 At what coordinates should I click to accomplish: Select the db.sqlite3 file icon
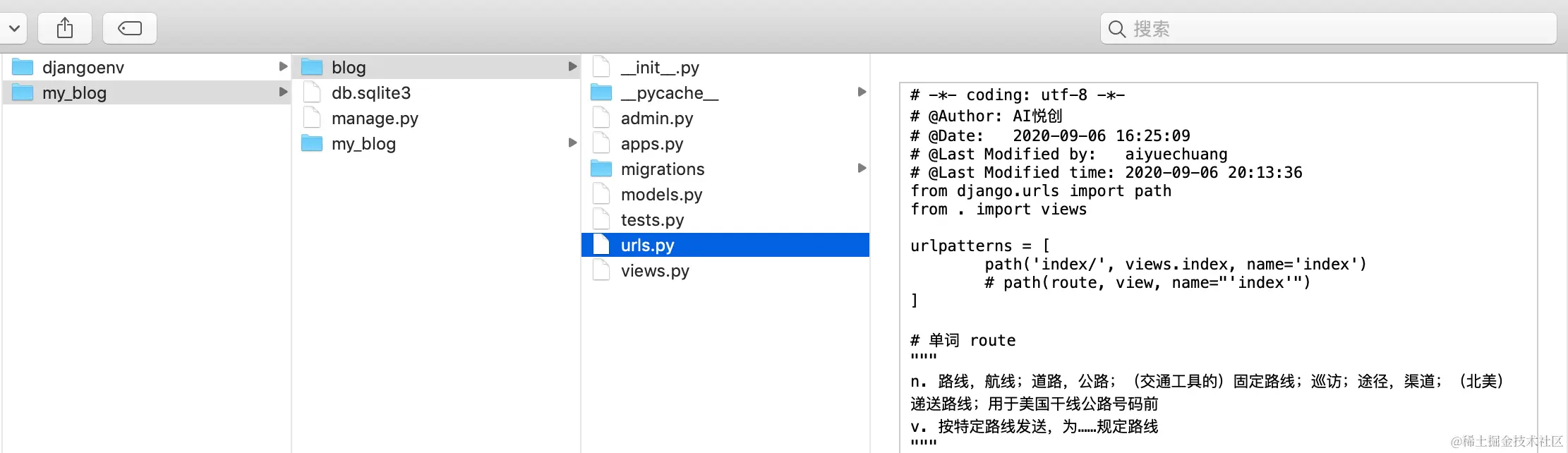[x=312, y=92]
